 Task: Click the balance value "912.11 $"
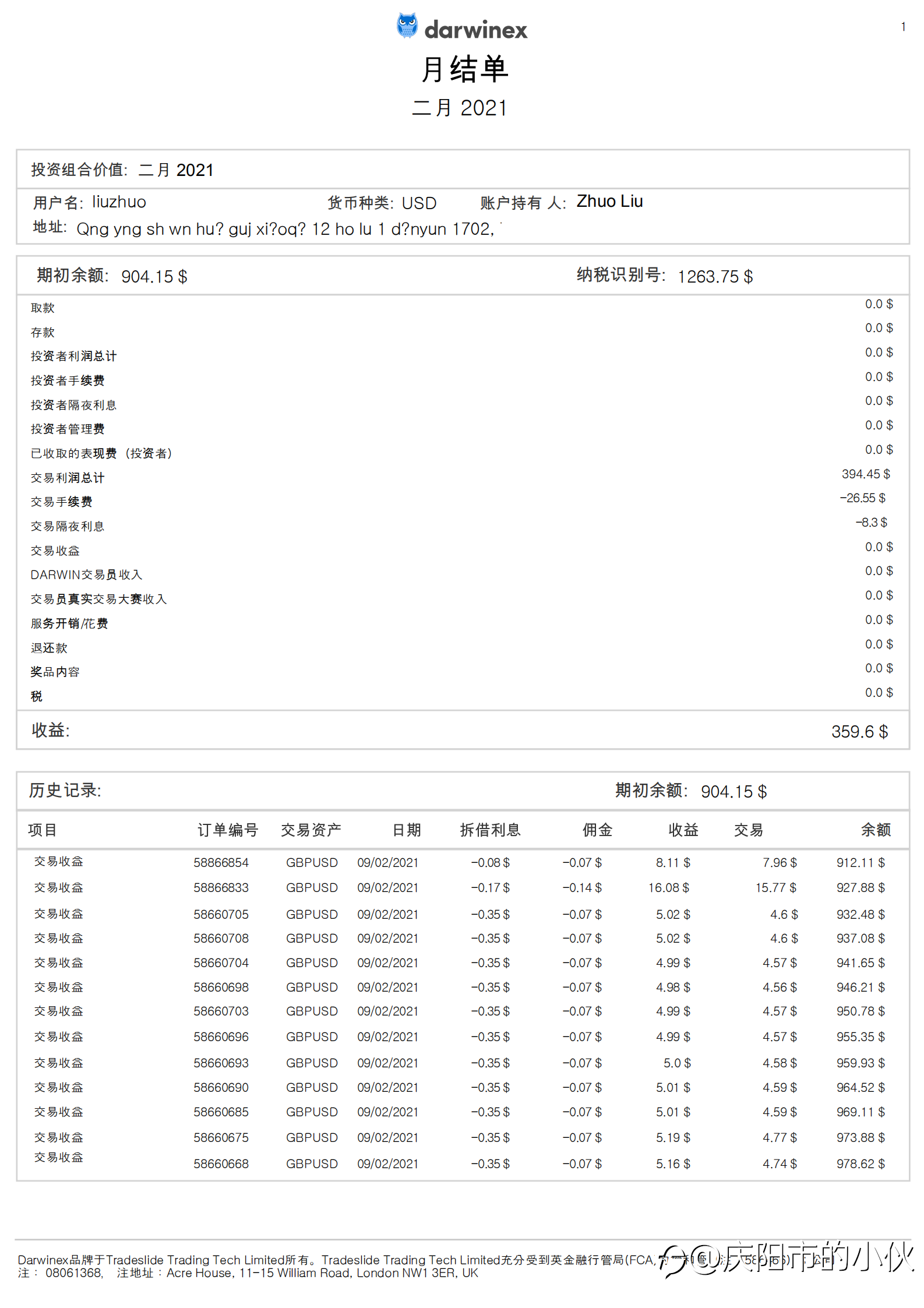tap(860, 862)
